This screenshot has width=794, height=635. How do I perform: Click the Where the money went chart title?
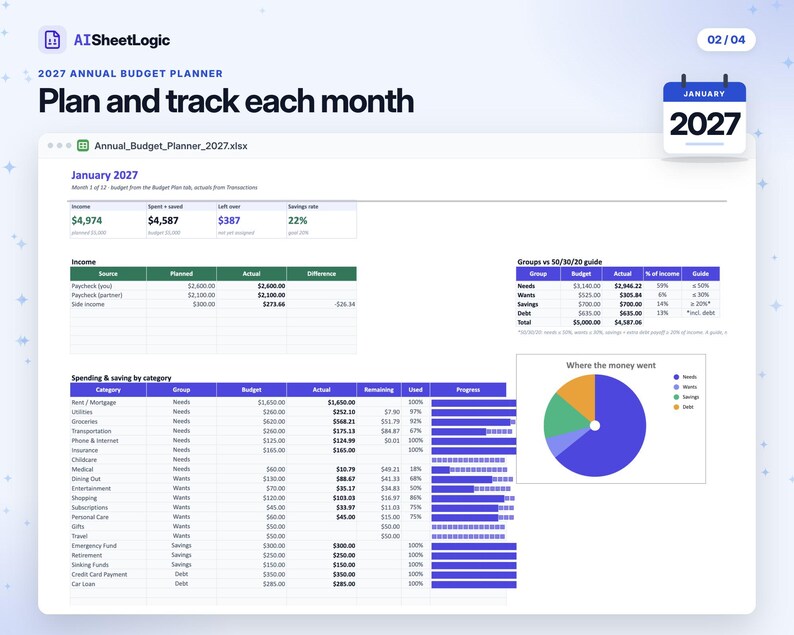pyautogui.click(x=611, y=365)
